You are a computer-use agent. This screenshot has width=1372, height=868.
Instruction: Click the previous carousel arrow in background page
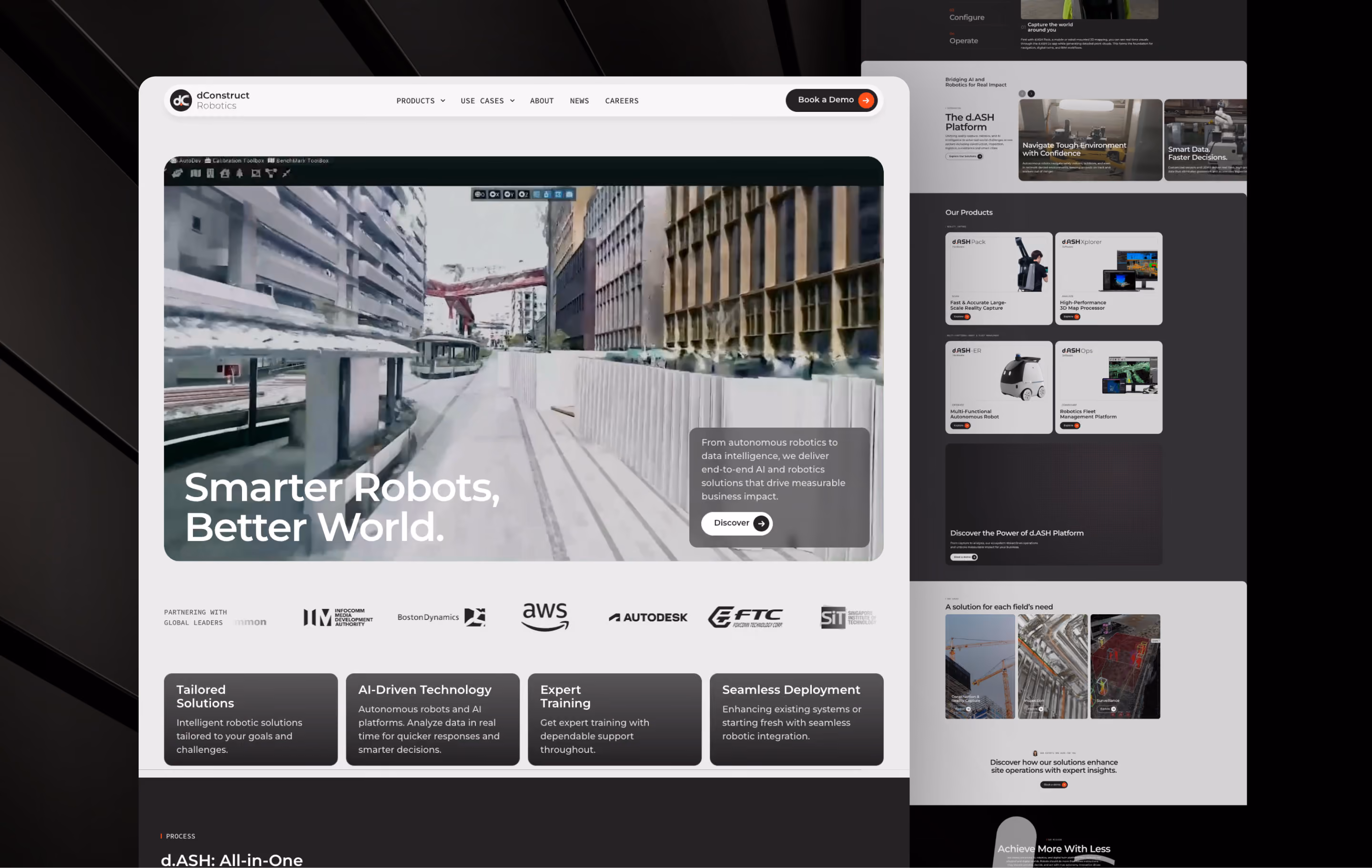click(1022, 94)
